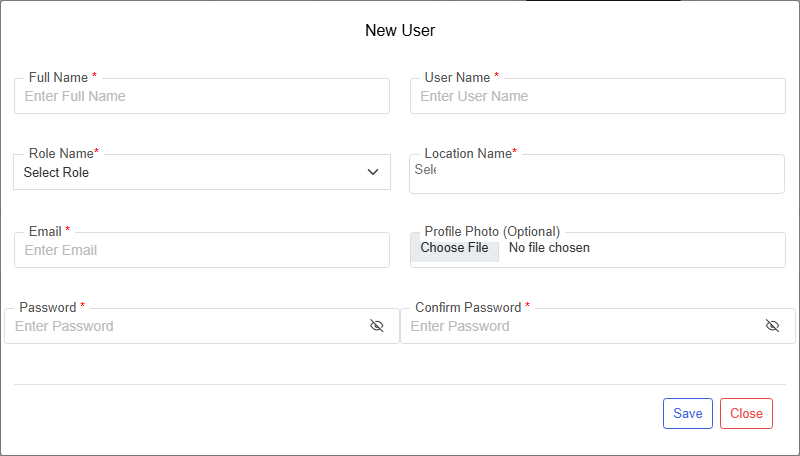Click the "New User" dialog title
The height and width of the screenshot is (456, 800).
400,30
